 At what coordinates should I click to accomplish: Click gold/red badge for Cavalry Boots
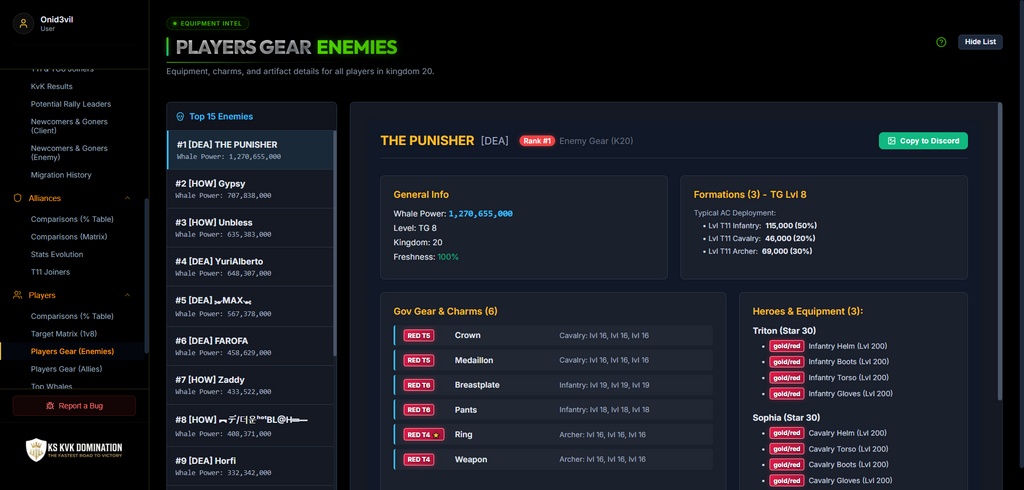(x=786, y=465)
